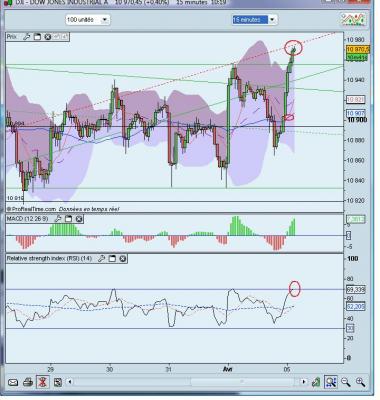This screenshot has width=380, height=400.
Task: Send chart by email envelope icon
Action: (13, 382)
